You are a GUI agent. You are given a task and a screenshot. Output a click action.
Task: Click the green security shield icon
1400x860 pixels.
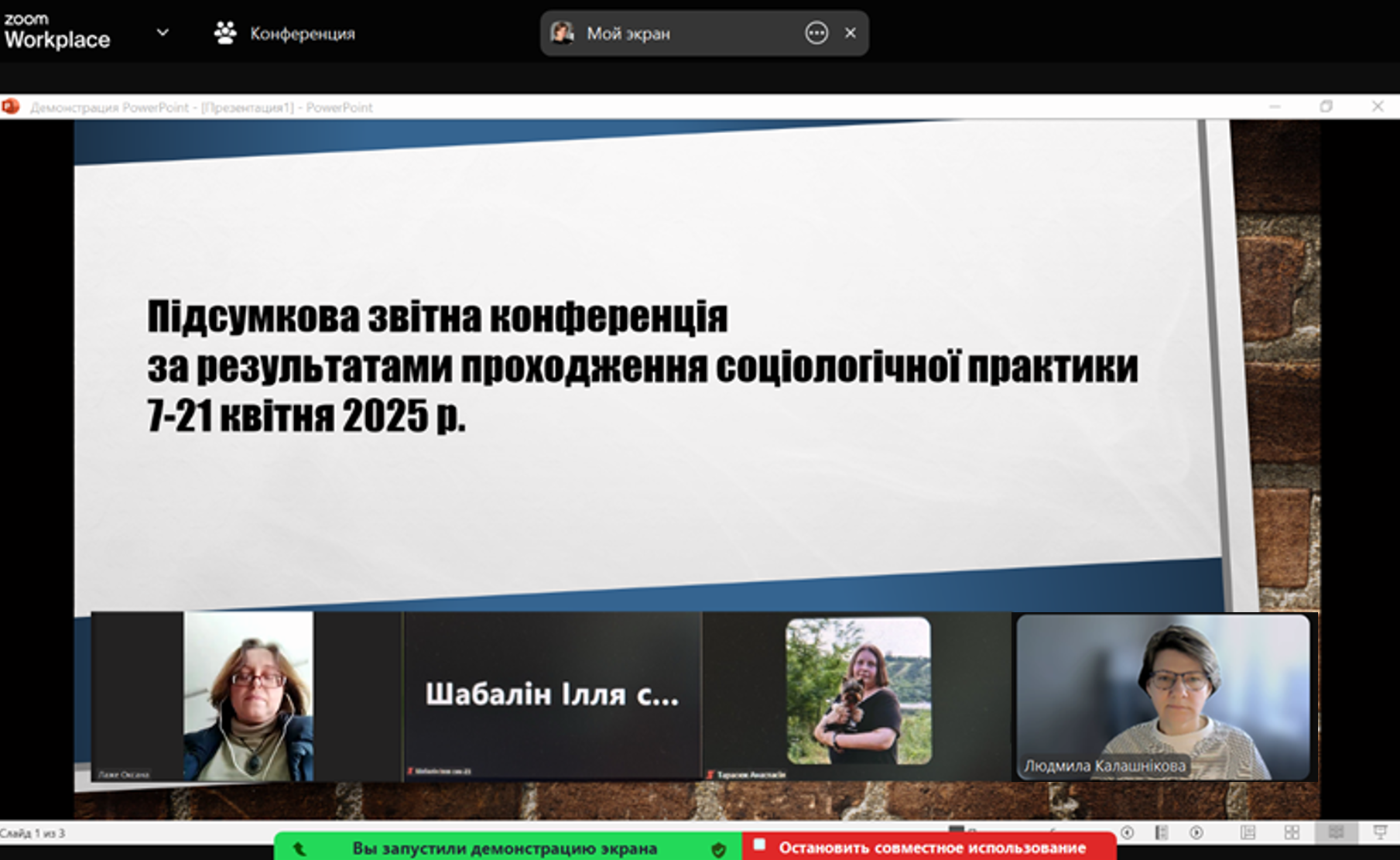pos(719,849)
